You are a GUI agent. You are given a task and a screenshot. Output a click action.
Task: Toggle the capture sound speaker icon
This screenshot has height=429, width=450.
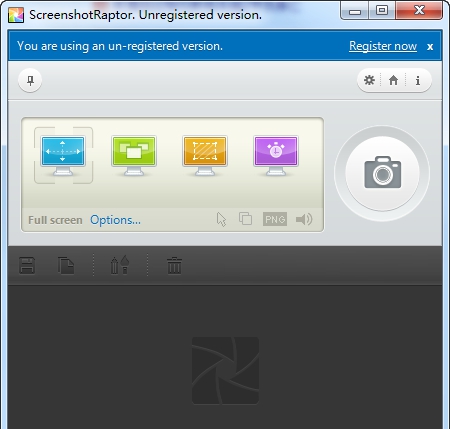pyautogui.click(x=304, y=219)
